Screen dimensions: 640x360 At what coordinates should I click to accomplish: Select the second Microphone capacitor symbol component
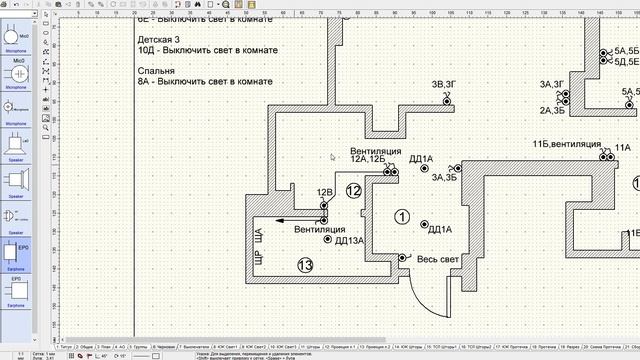point(16,73)
